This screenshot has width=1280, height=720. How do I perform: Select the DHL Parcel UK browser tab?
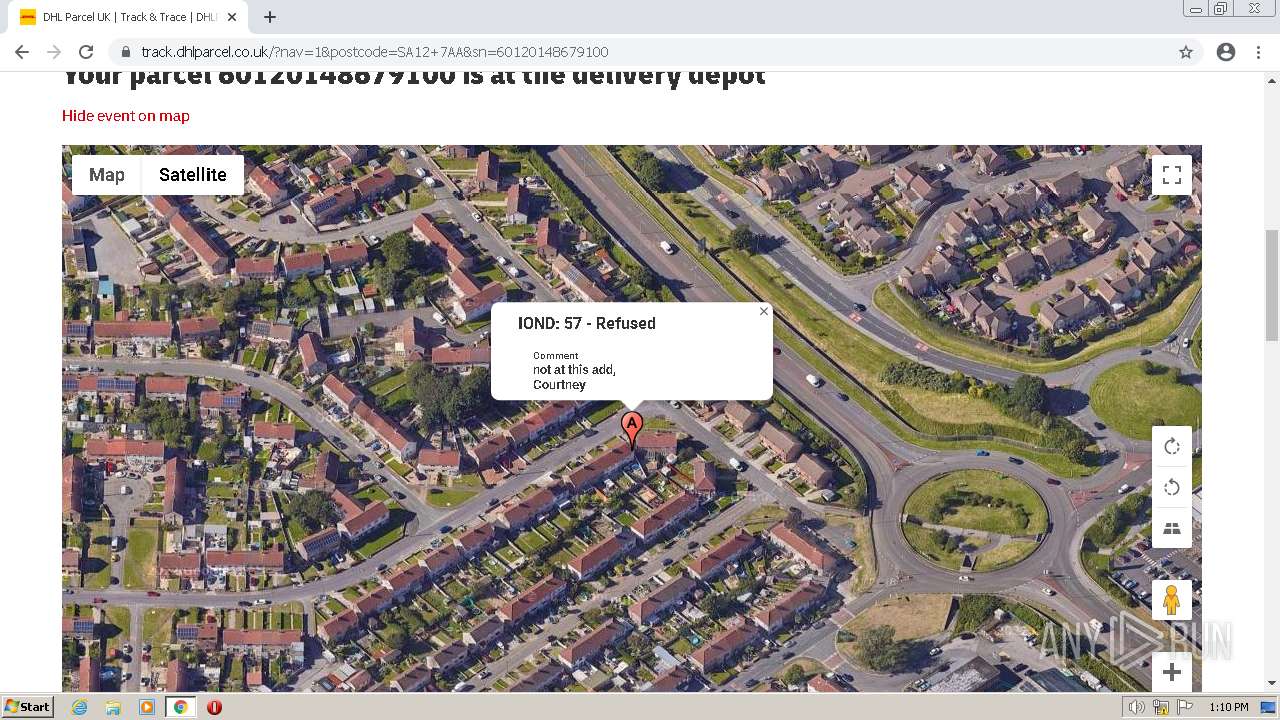point(128,17)
